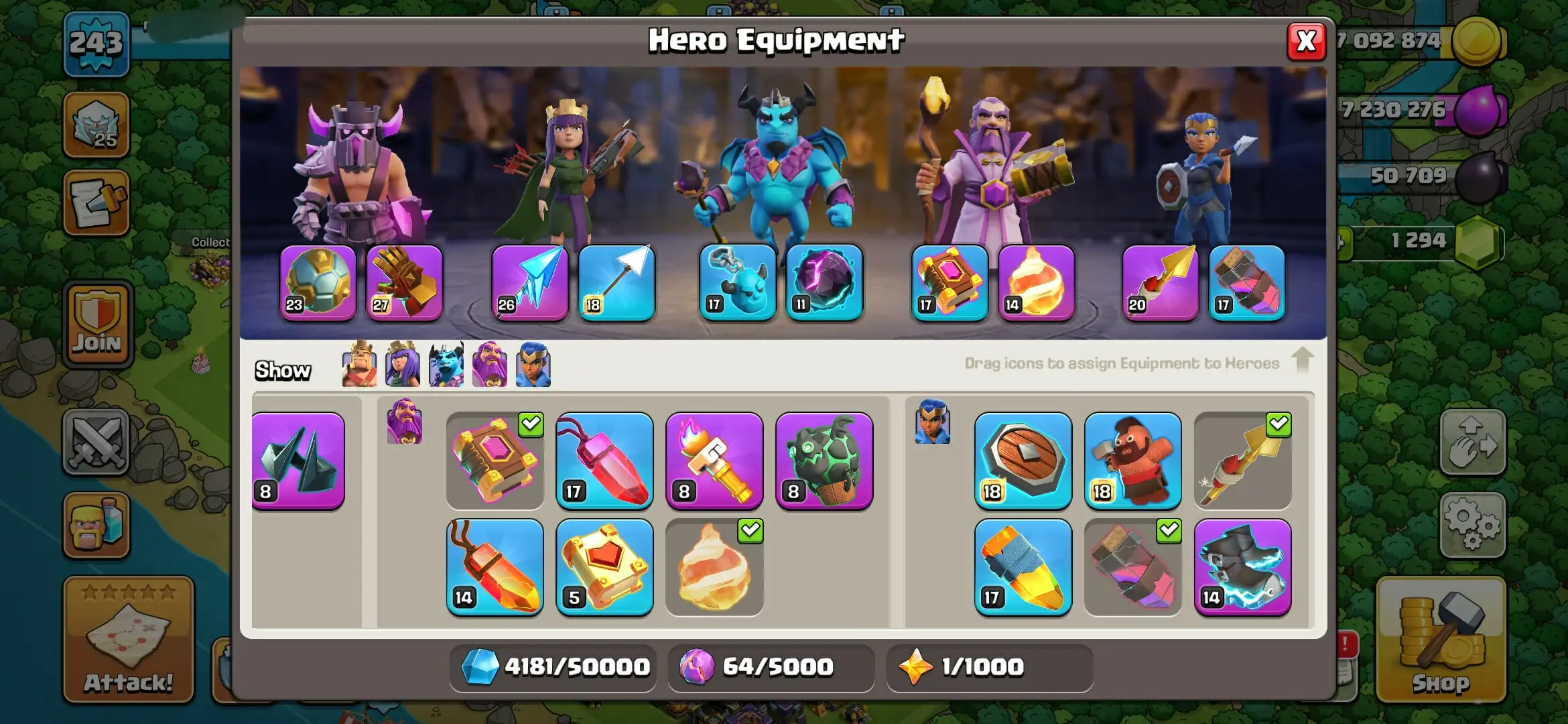Toggle the equipped Rocket Spear in inventory
The image size is (1568, 724).
[x=1242, y=461]
